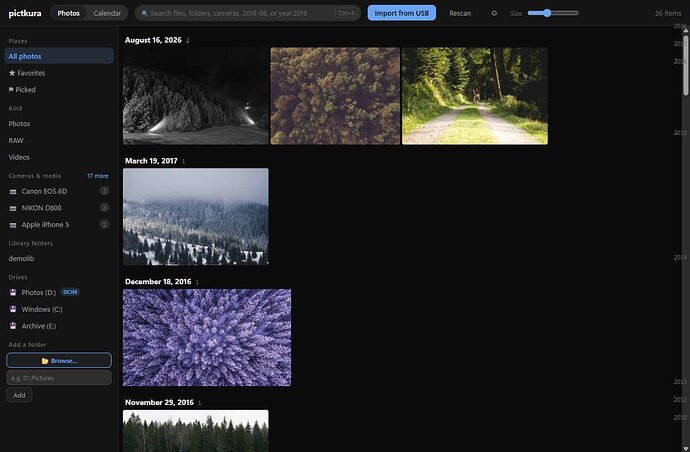Screen dimensions: 690x452
Task: Filter by RAW kind
Action: [x=59, y=140]
